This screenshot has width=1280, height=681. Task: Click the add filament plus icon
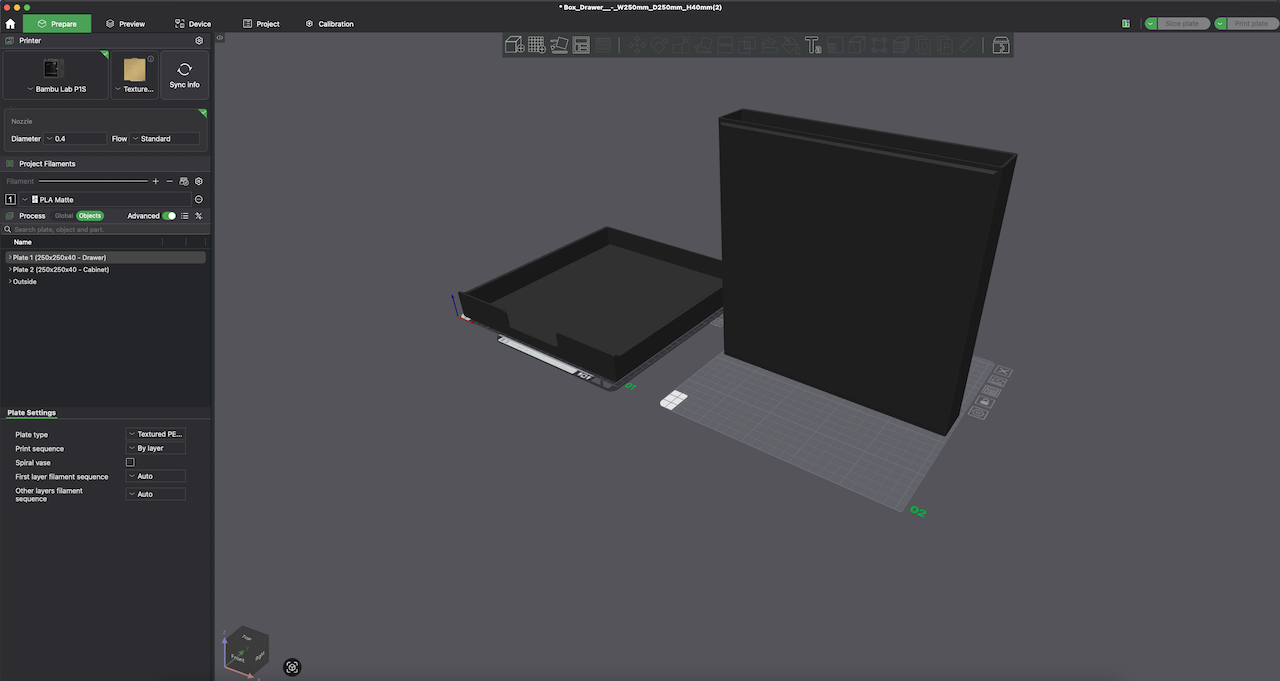coord(155,181)
